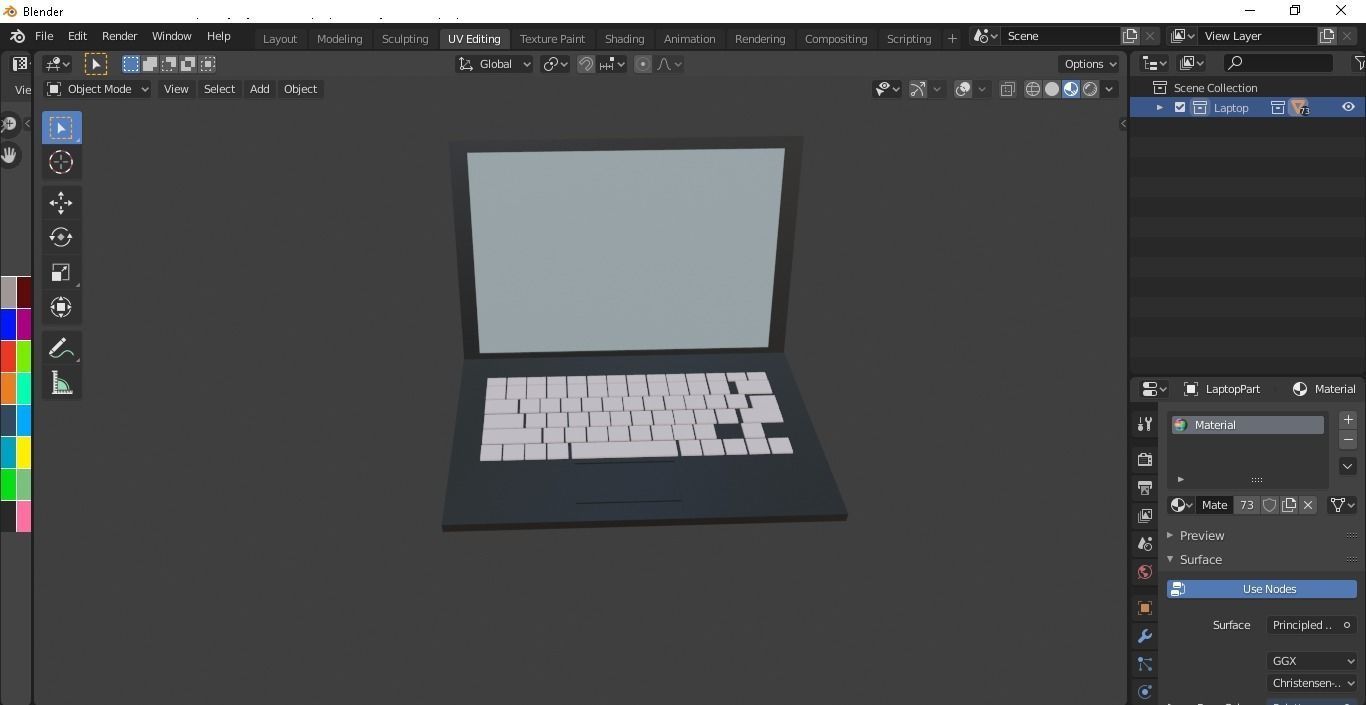Screen dimensions: 1366x705
Task: Open viewport shading options dropdown
Action: tap(1109, 89)
